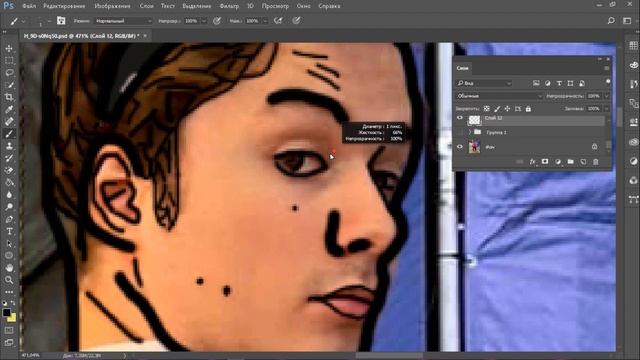640x360 pixels.
Task: Open flow percentage dropdown arrow
Action: (265, 21)
